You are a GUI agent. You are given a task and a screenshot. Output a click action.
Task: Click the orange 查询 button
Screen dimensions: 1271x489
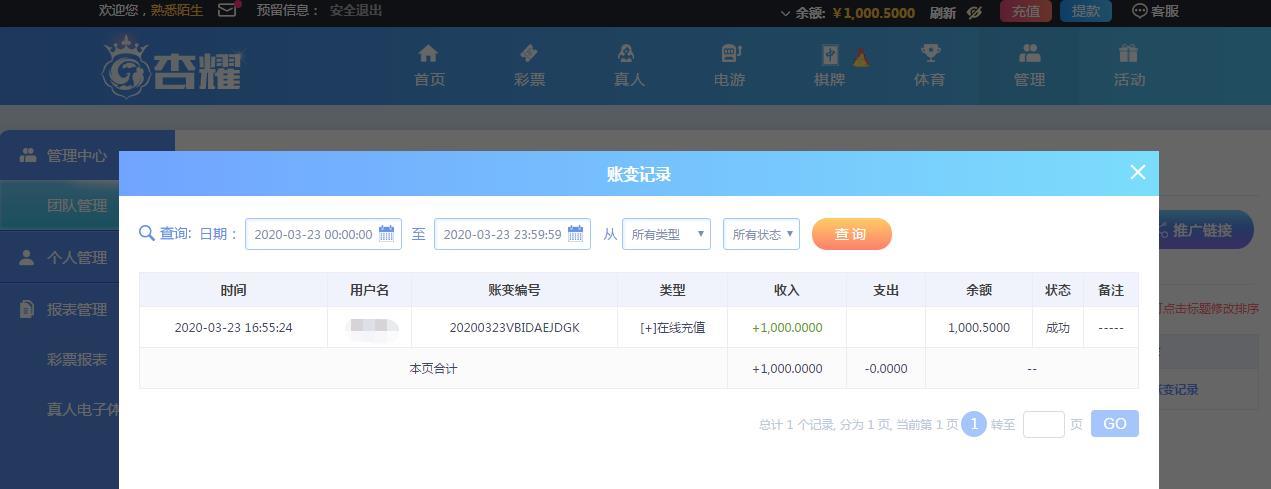851,234
